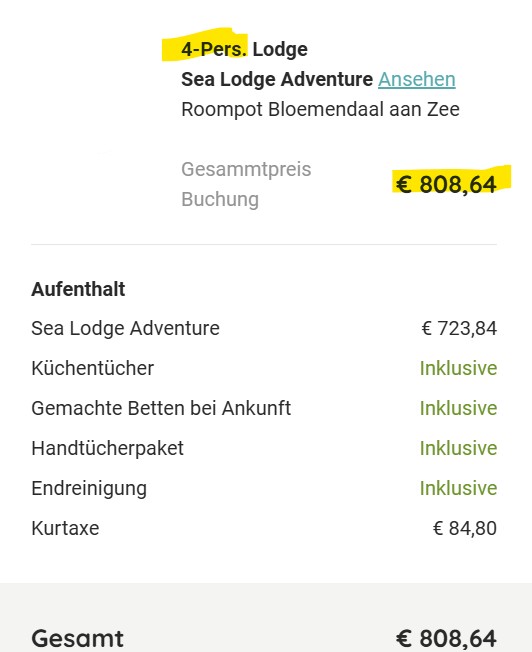Click the € 723,84 amount
Viewport: 532px width, 652px height.
click(459, 328)
